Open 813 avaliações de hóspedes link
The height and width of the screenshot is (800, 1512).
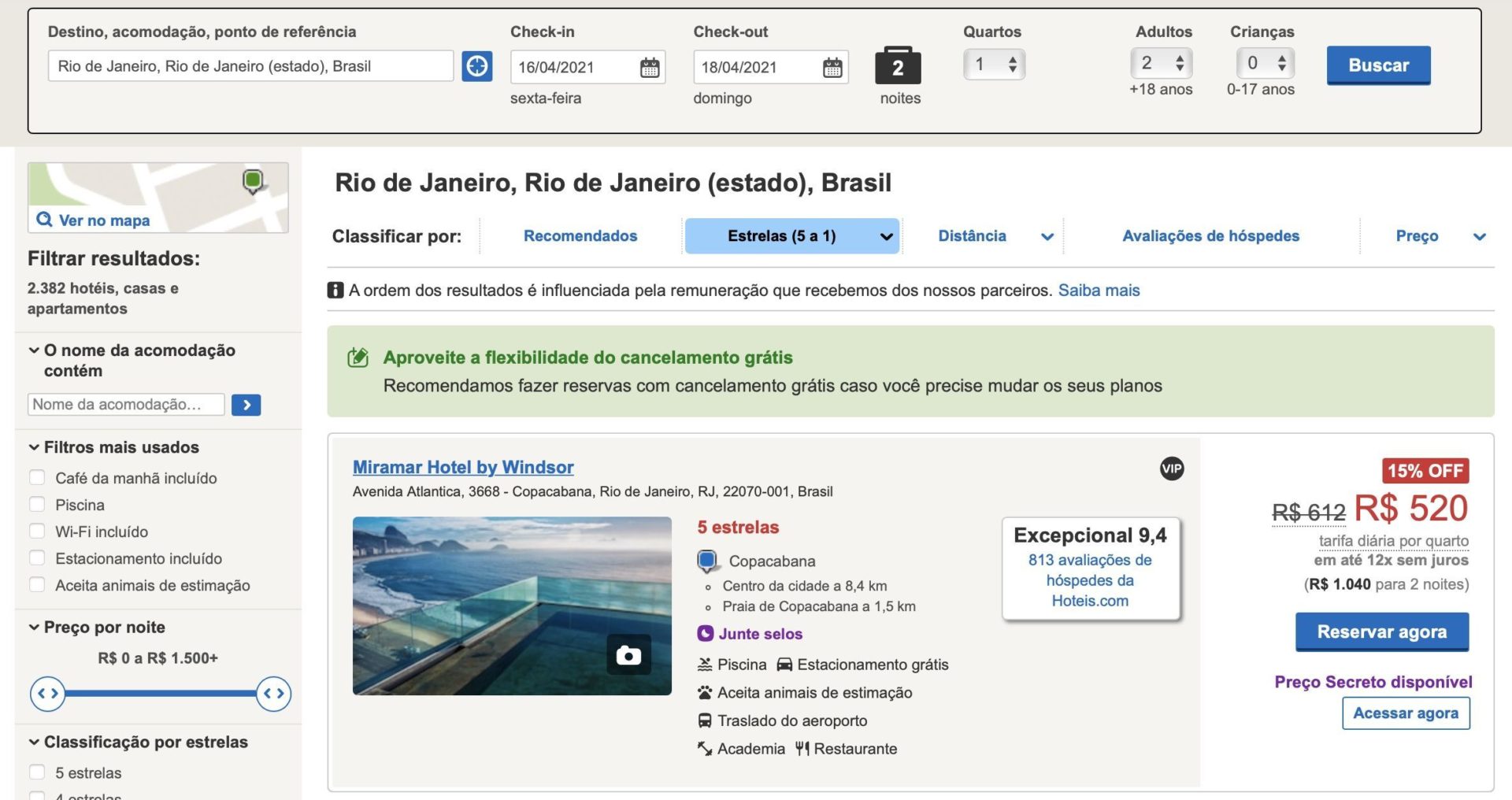[1090, 580]
